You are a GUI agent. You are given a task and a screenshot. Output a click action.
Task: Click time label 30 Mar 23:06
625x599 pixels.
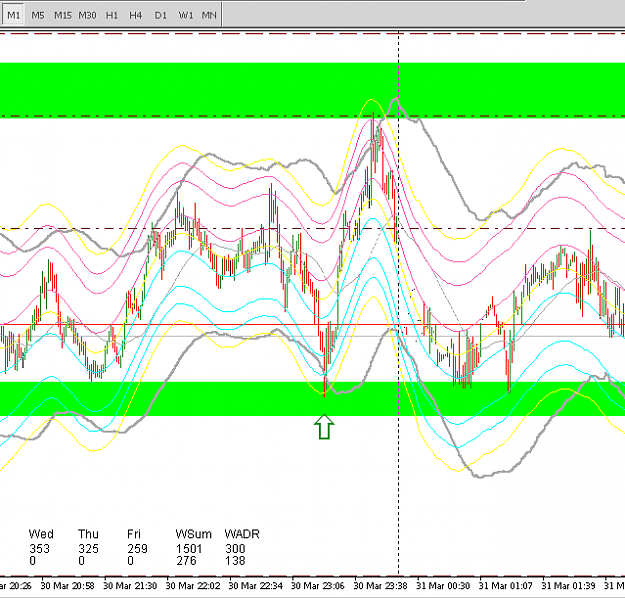[318, 586]
